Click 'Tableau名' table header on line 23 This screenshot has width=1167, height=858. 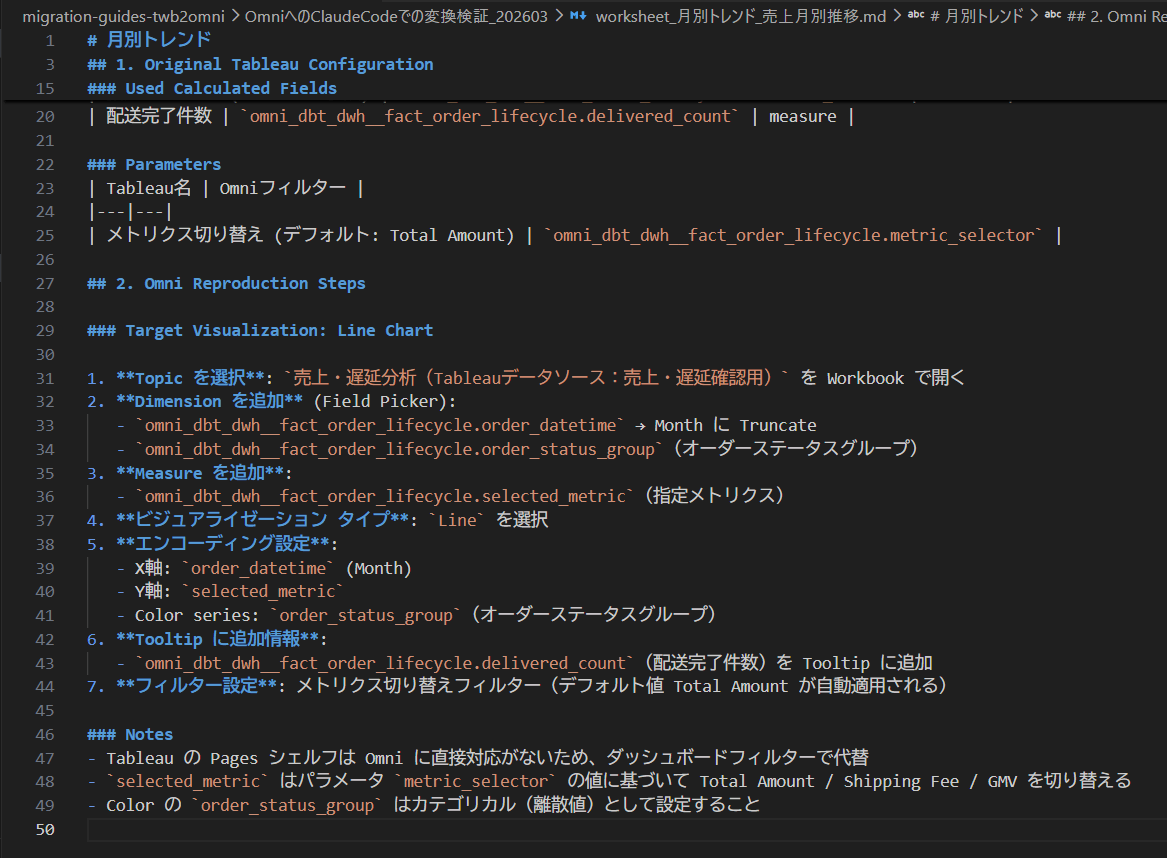pyautogui.click(x=149, y=188)
